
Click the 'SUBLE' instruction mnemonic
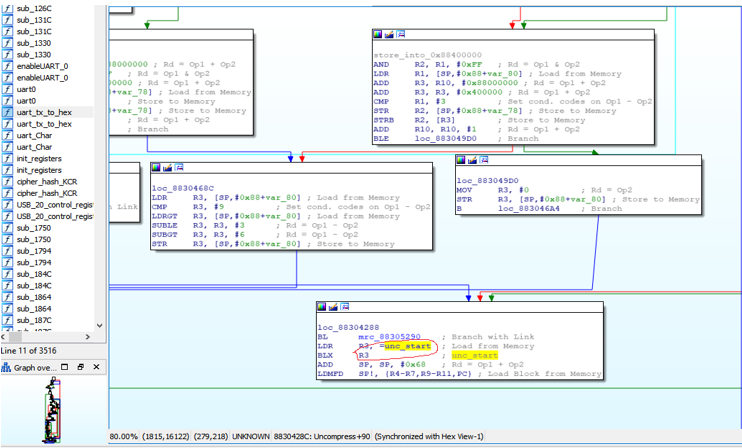(165, 226)
